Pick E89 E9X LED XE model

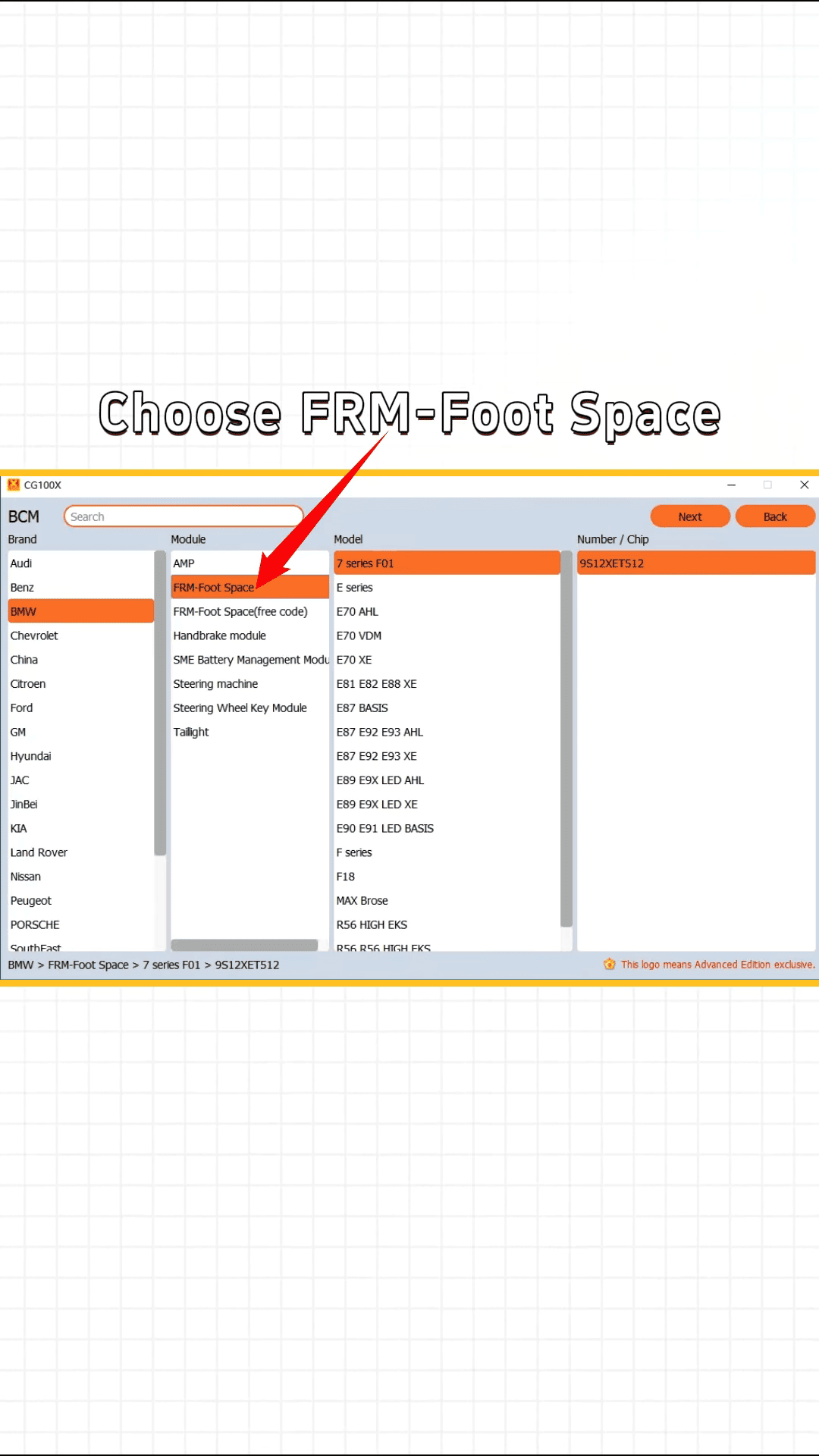click(447, 805)
